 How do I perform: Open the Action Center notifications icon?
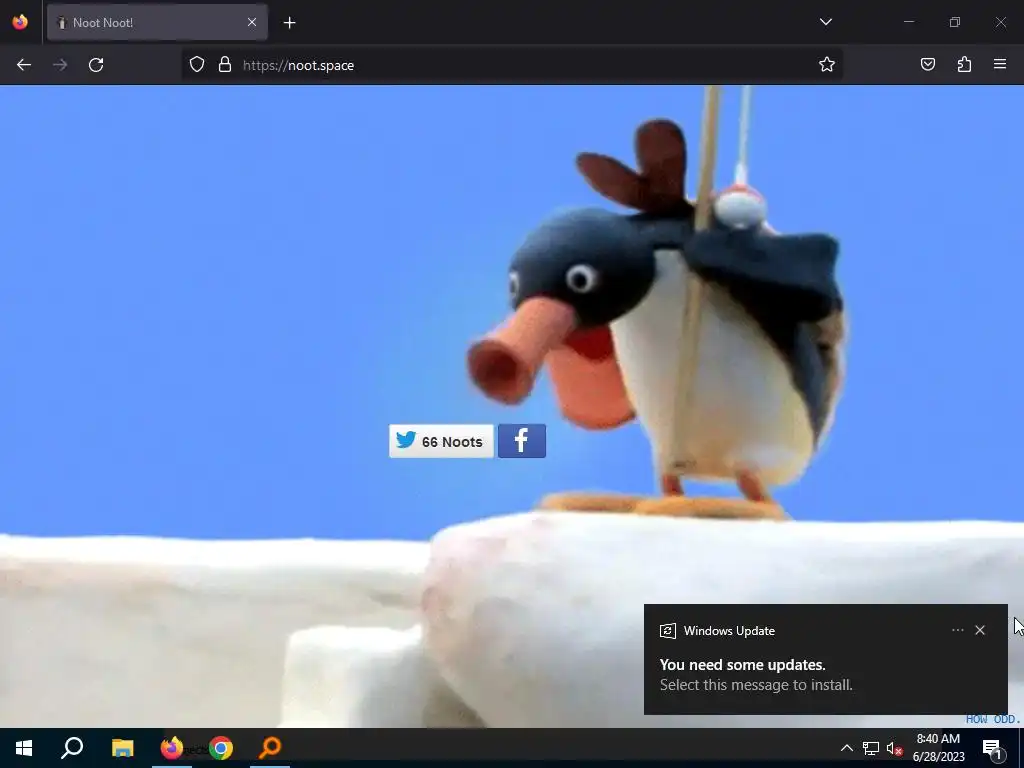click(992, 748)
